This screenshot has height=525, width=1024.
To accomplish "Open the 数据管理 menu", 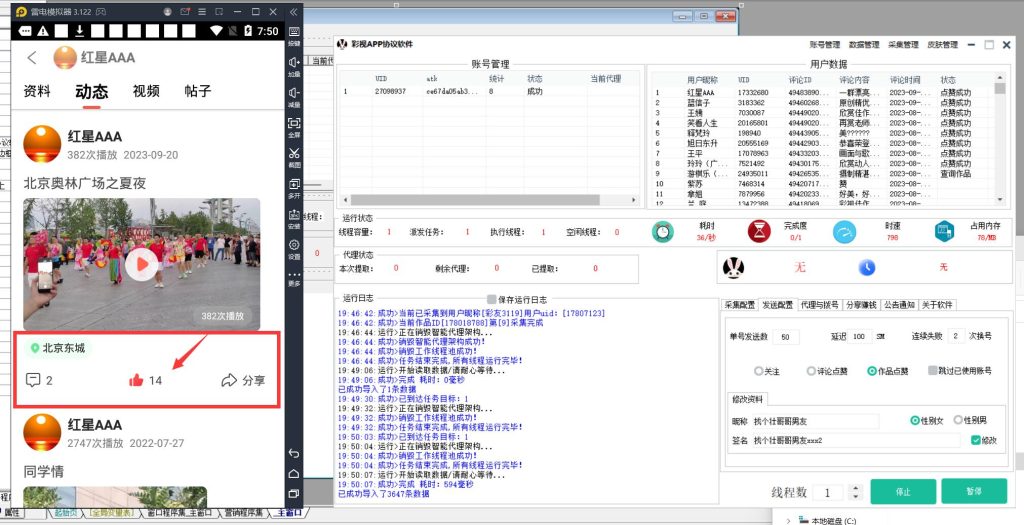I will click(864, 45).
